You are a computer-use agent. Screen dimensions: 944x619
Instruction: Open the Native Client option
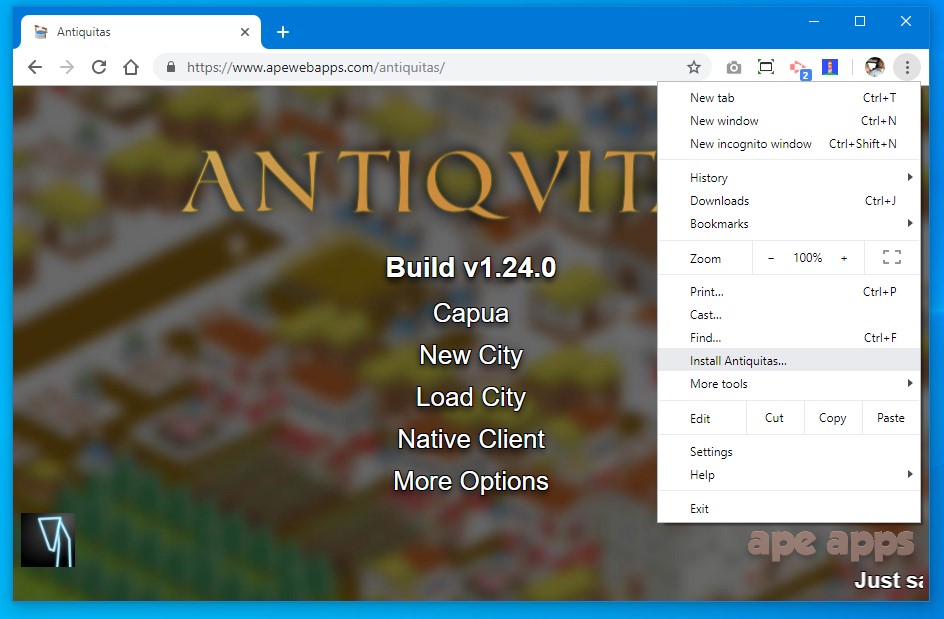pos(471,439)
